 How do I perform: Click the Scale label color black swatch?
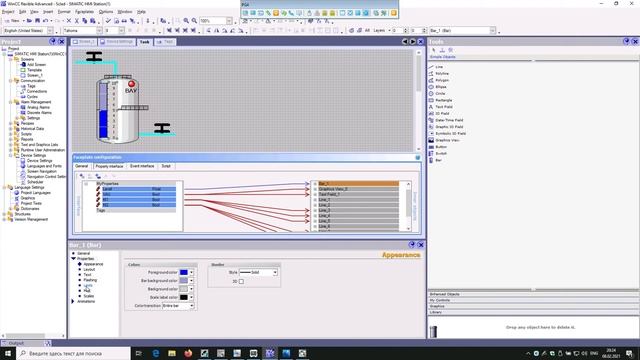tap(184, 298)
